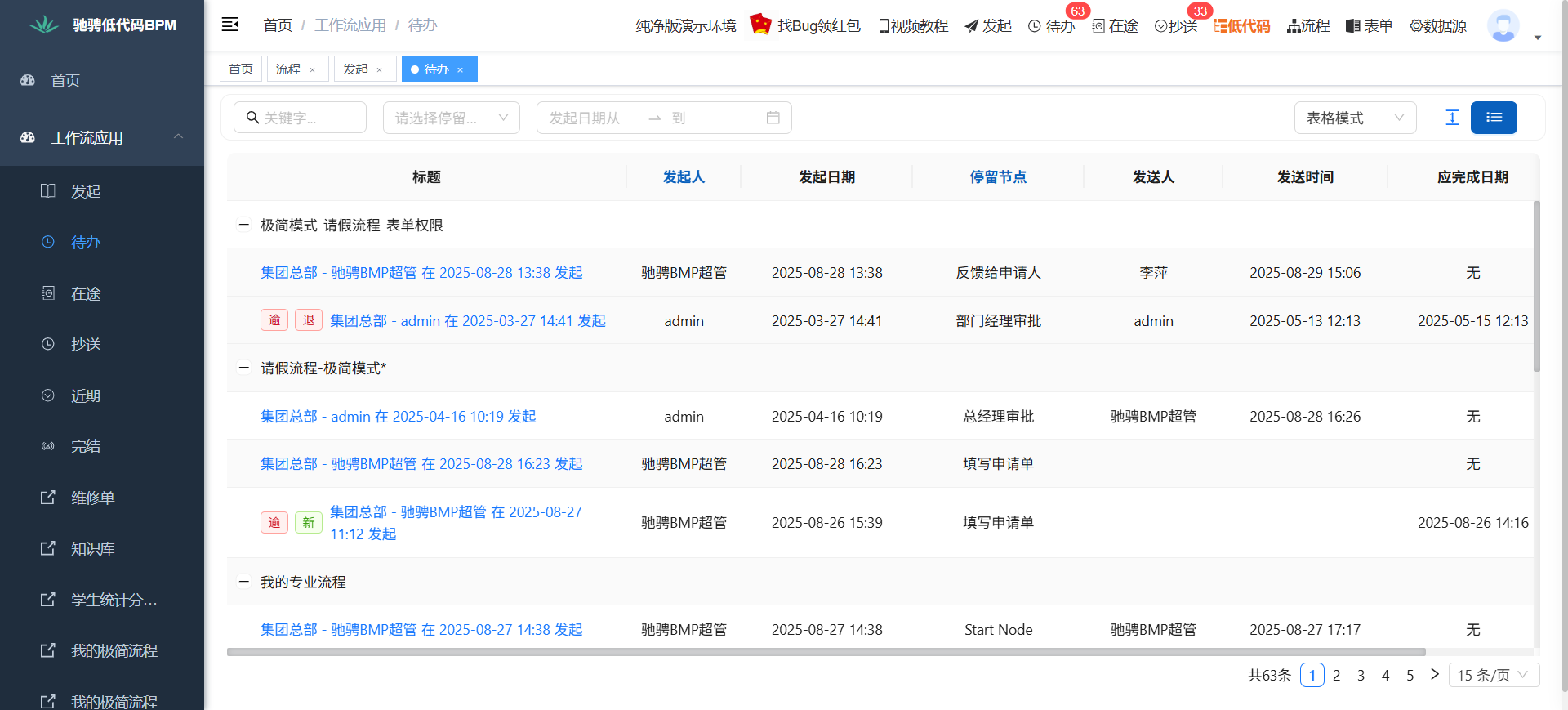Open 知识库 in the sidebar

point(102,548)
